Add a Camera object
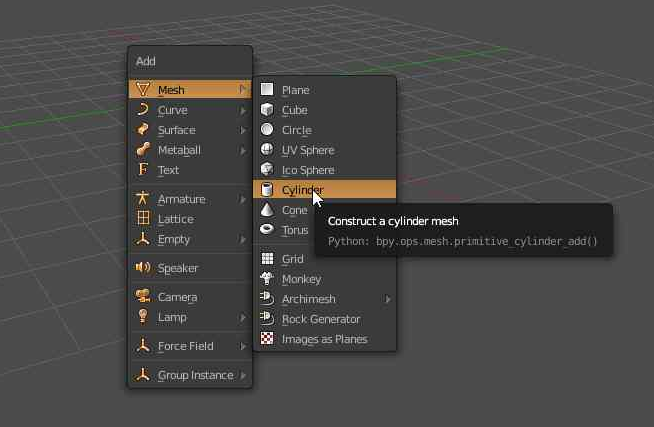This screenshot has height=427, width=654. pos(190,297)
